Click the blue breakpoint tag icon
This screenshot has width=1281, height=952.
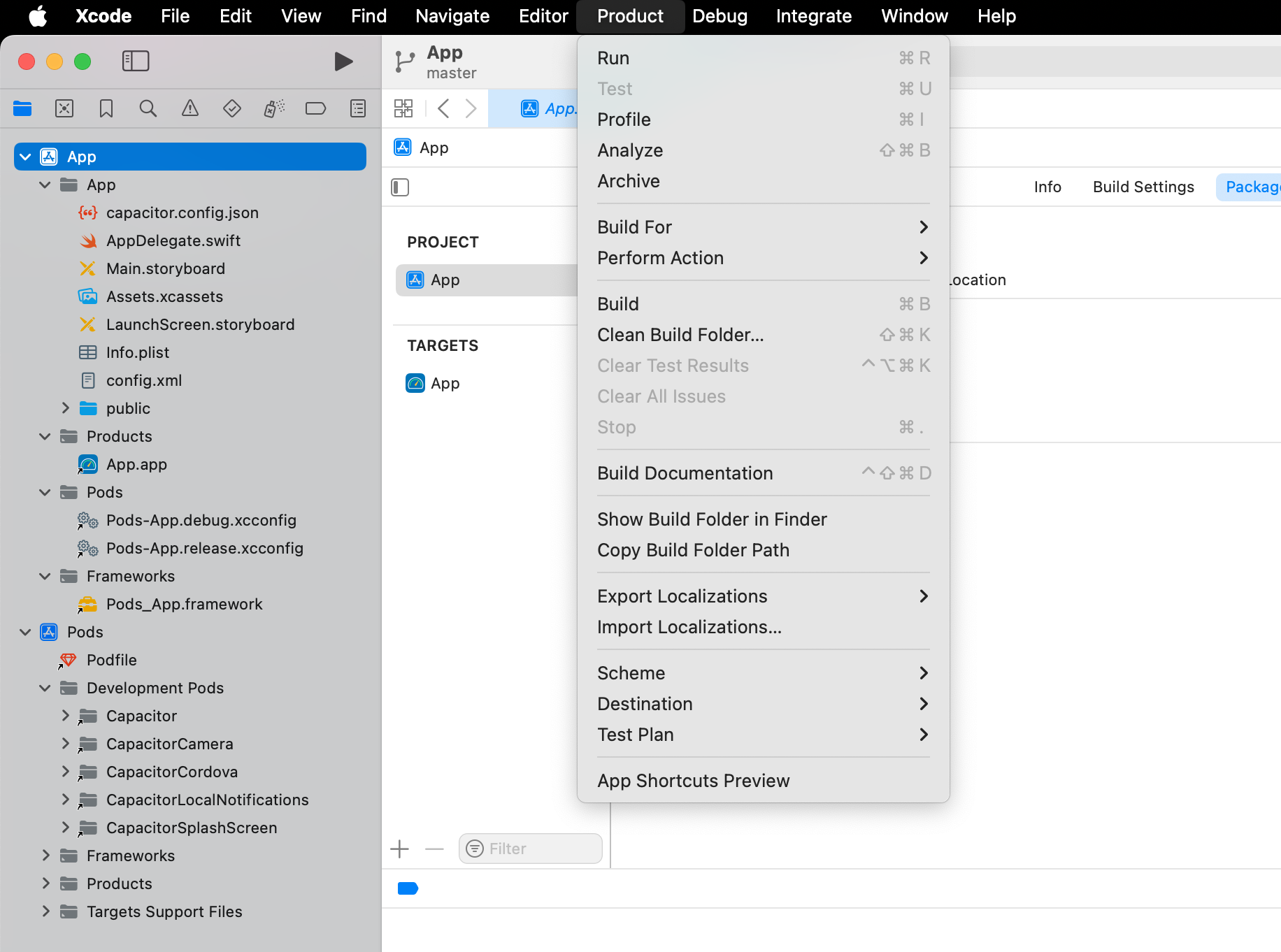[x=408, y=888]
